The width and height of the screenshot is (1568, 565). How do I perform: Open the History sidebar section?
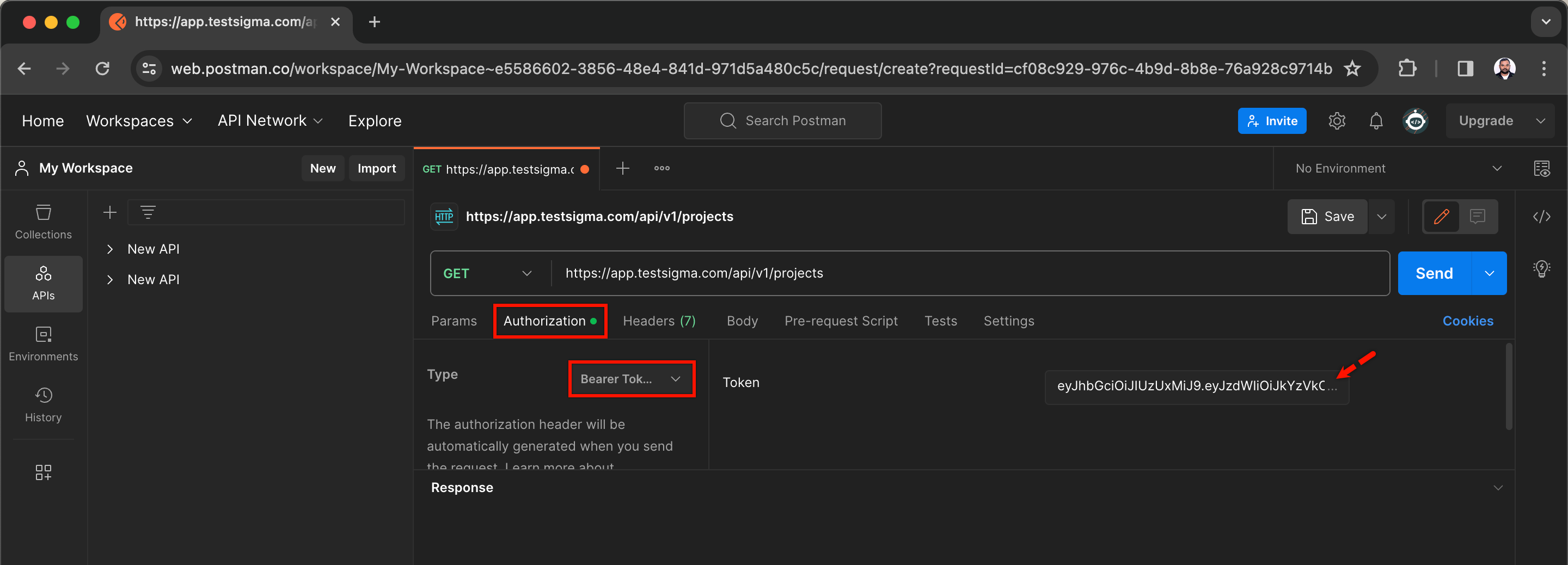(43, 406)
